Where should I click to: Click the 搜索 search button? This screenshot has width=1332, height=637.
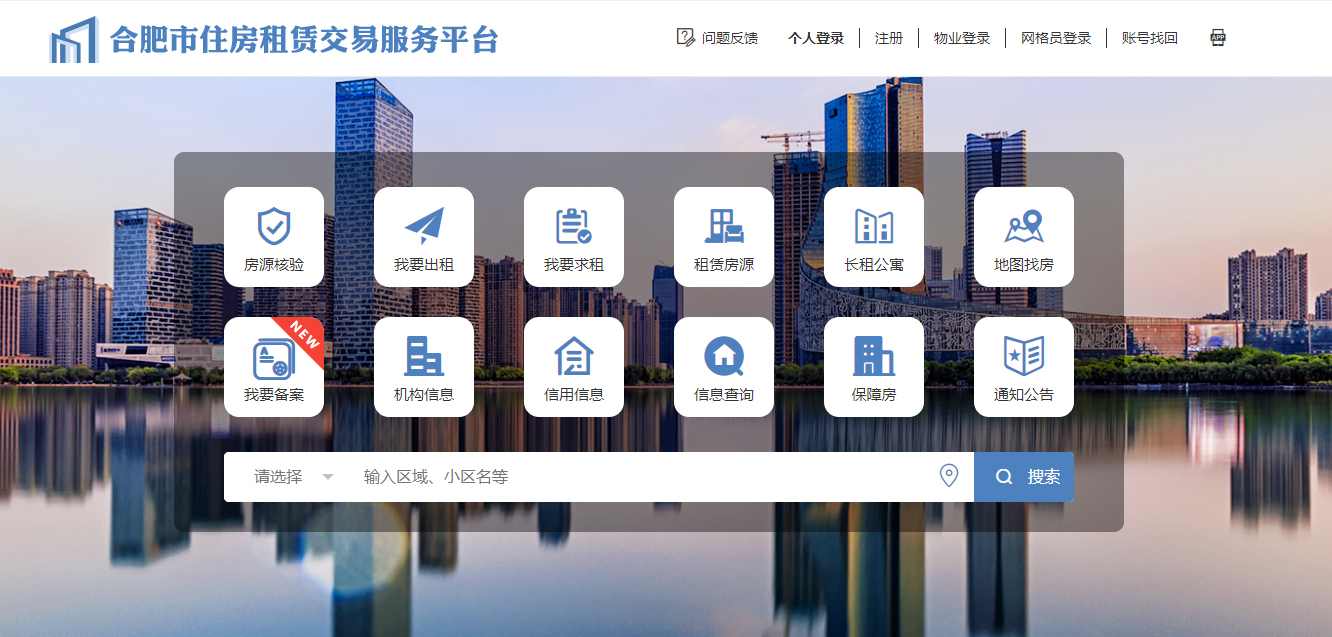1030,477
